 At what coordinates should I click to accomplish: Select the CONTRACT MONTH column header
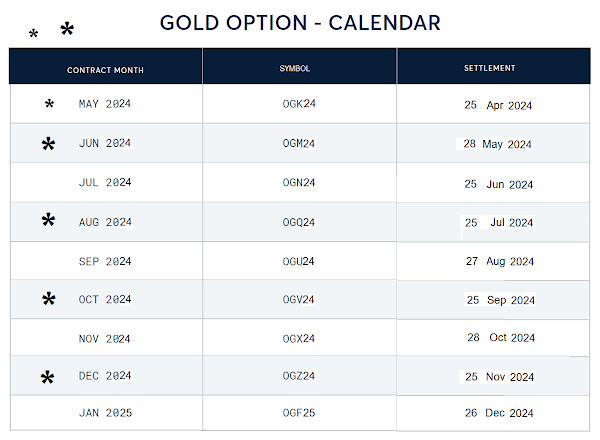[x=105, y=70]
